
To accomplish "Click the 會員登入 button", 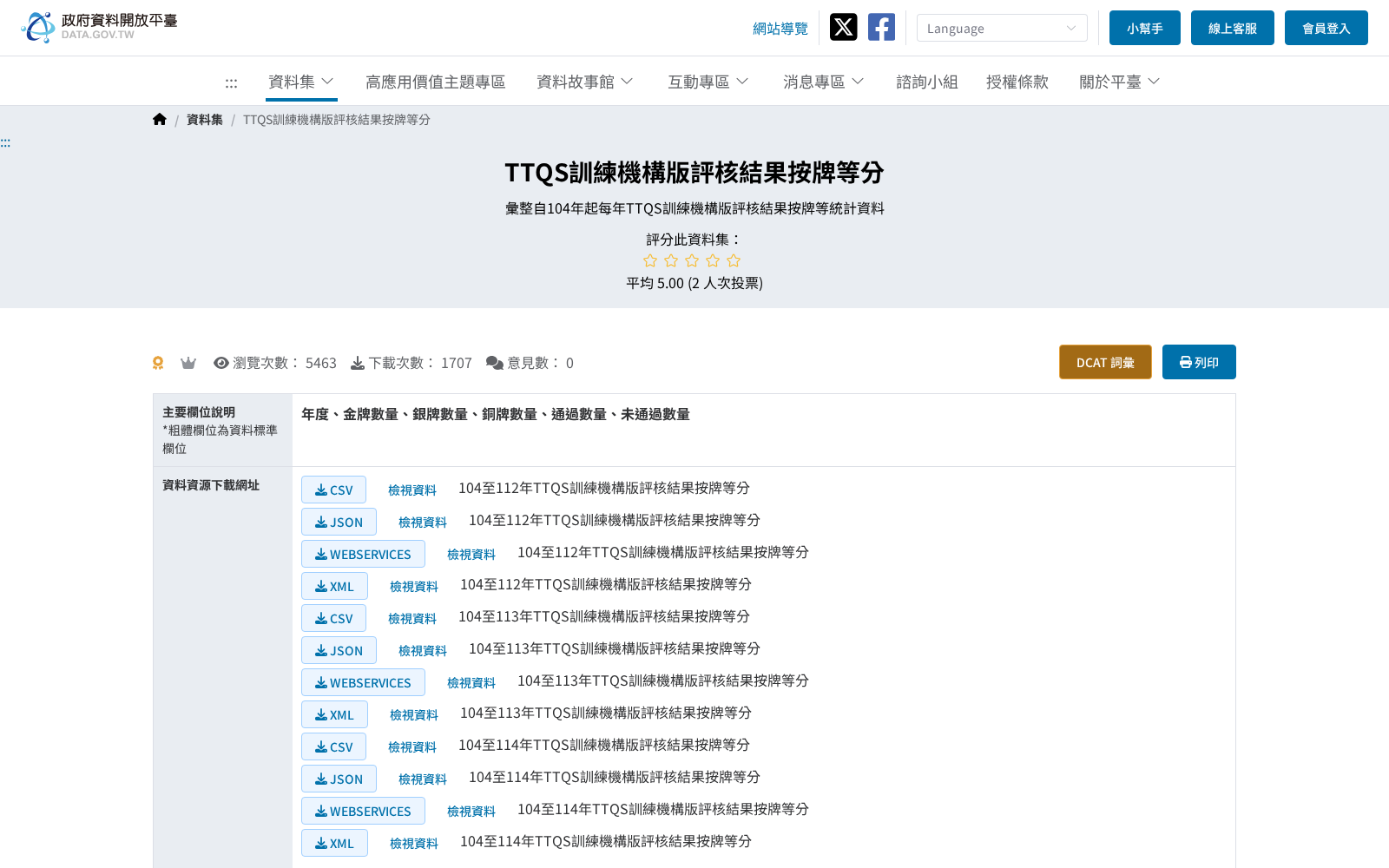I will pyautogui.click(x=1326, y=28).
